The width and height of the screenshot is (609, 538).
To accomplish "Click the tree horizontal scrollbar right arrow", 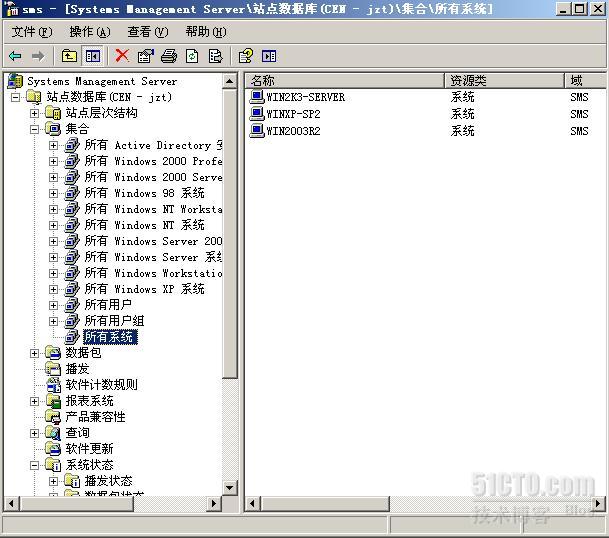I will [214, 504].
